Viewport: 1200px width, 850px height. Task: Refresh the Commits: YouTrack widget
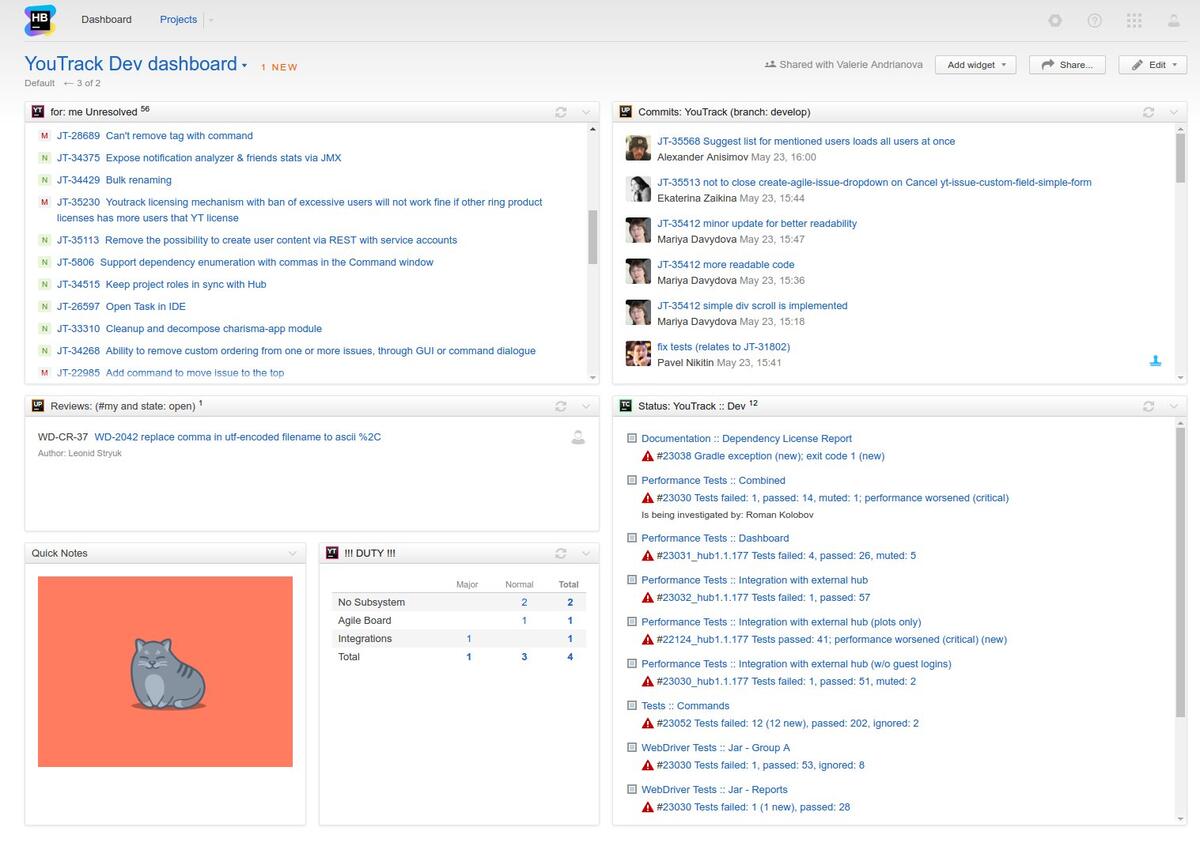1149,112
